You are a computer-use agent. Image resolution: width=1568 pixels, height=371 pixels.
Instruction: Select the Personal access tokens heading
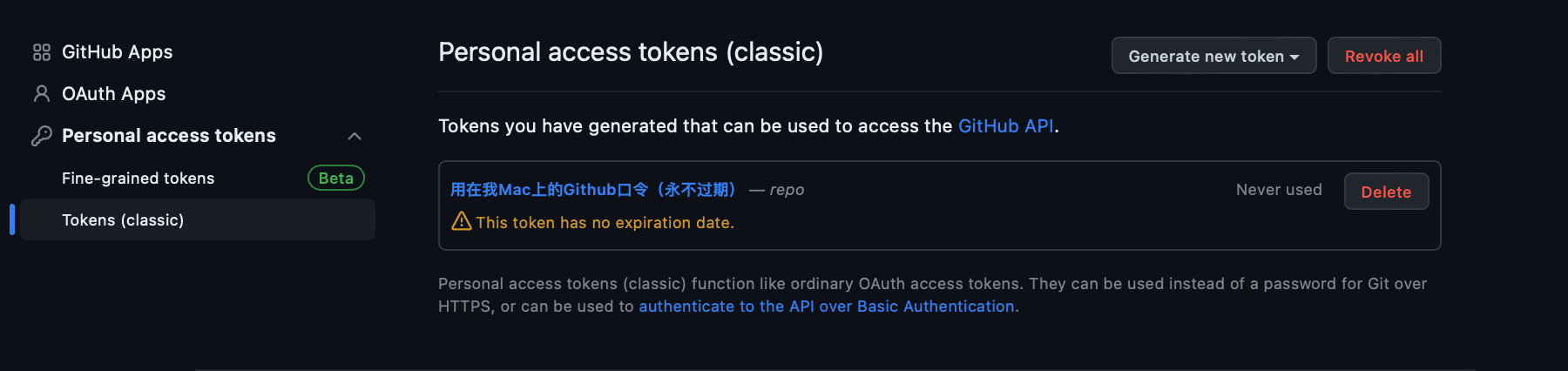point(169,136)
